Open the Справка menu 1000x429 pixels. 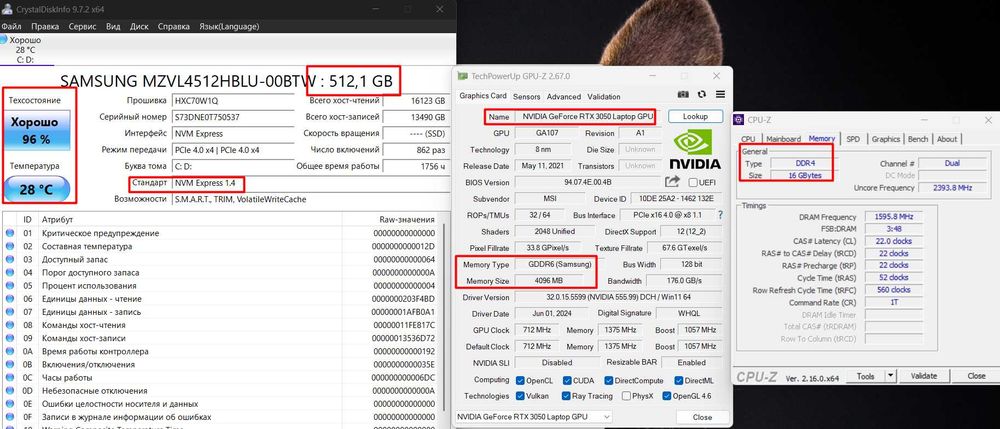point(173,27)
